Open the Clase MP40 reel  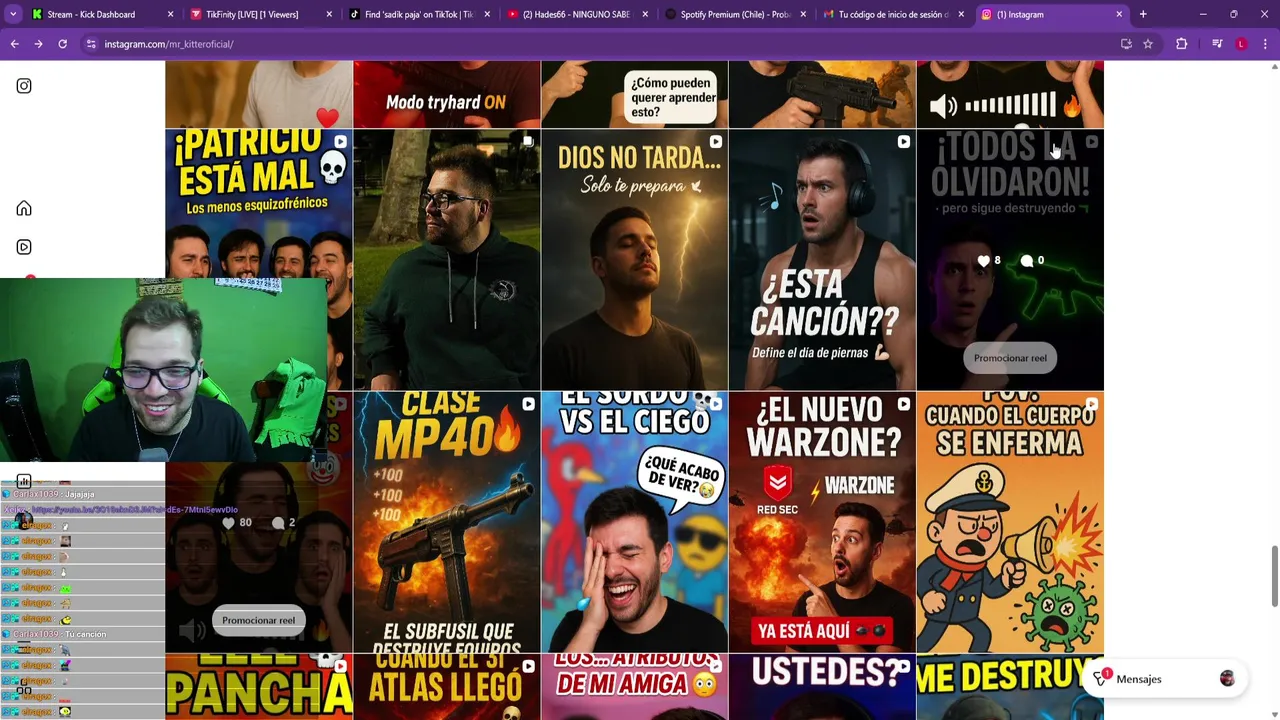coord(447,522)
